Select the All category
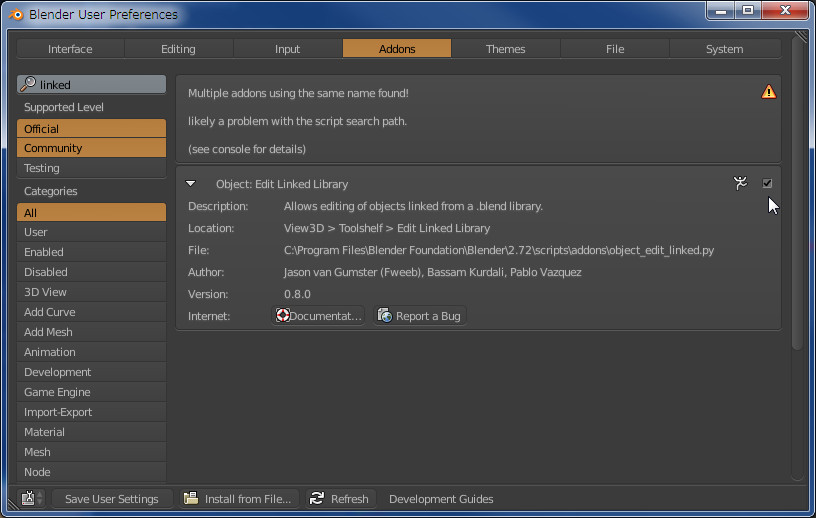The image size is (816, 518). point(92,212)
